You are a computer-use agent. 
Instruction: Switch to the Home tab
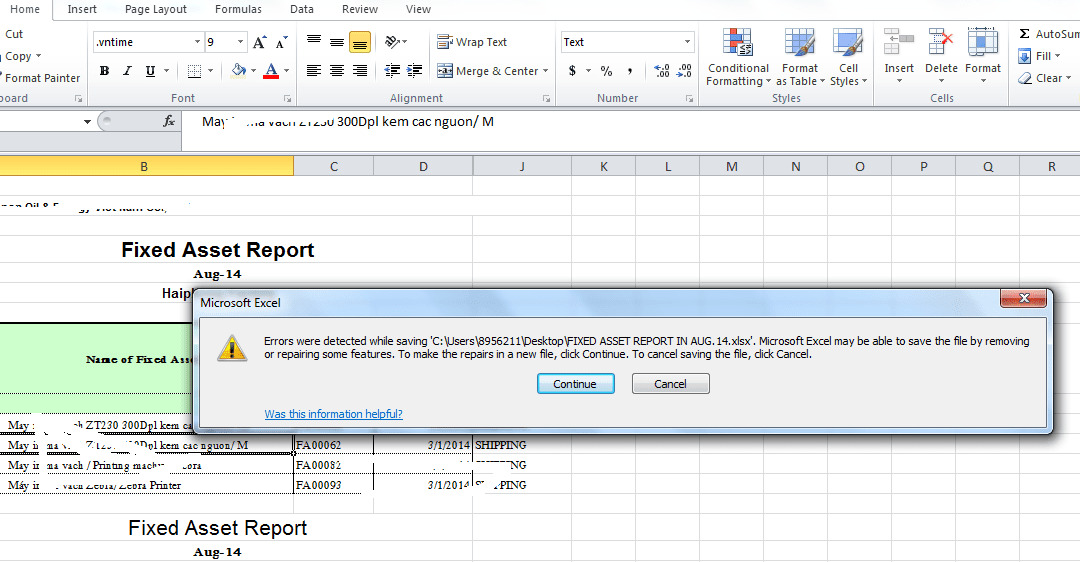[25, 9]
